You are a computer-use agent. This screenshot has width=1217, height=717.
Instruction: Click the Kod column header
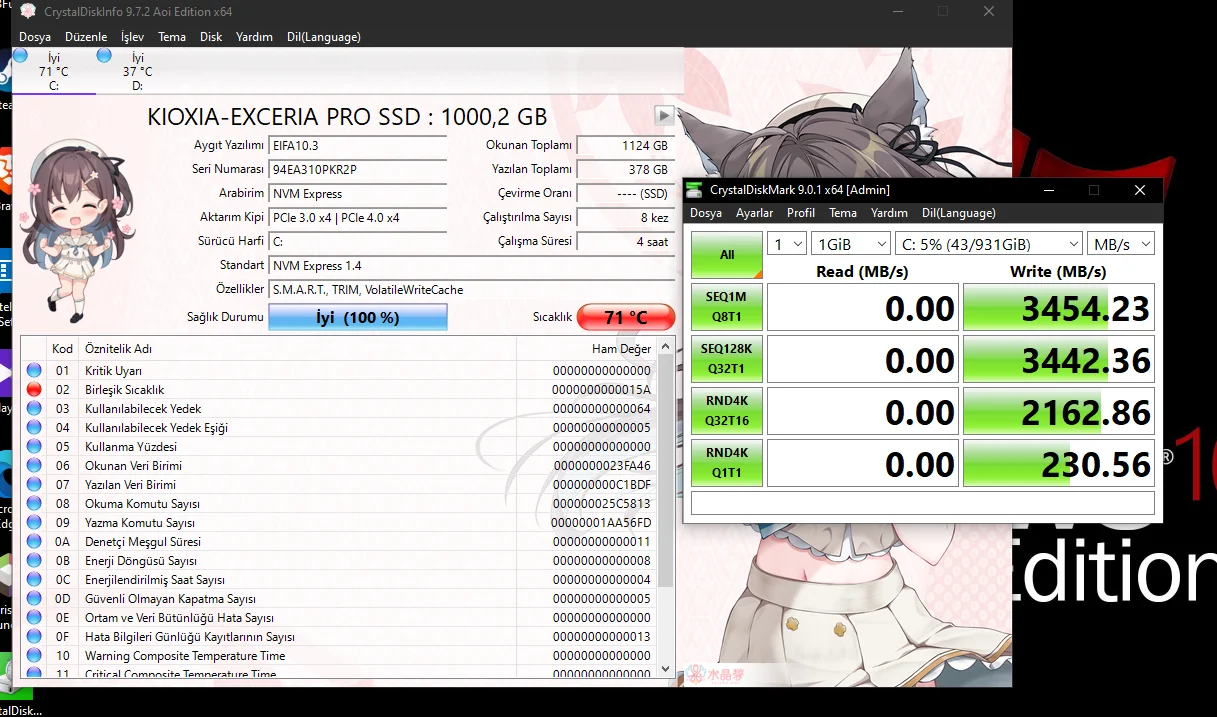[x=62, y=349]
